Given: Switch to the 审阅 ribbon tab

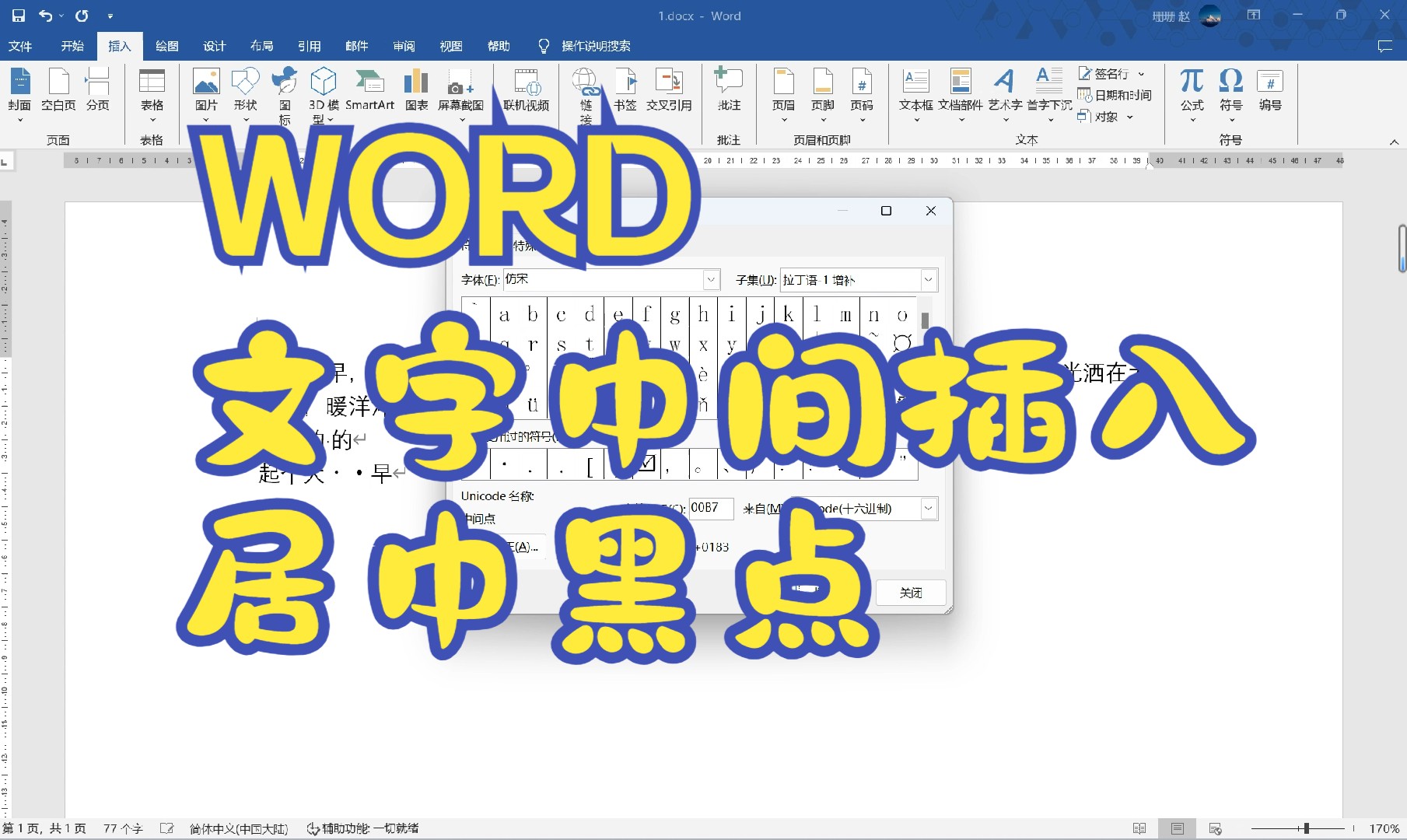Looking at the screenshot, I should point(404,46).
